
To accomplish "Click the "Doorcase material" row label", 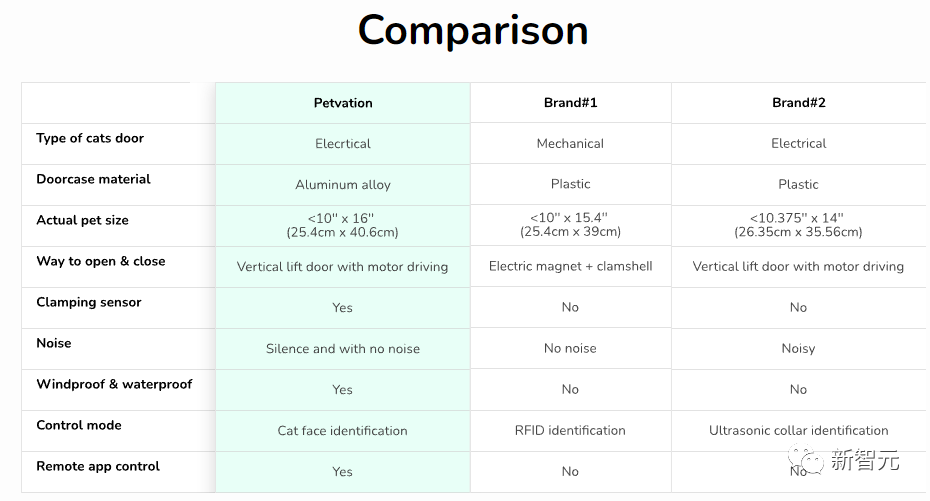I will click(93, 180).
